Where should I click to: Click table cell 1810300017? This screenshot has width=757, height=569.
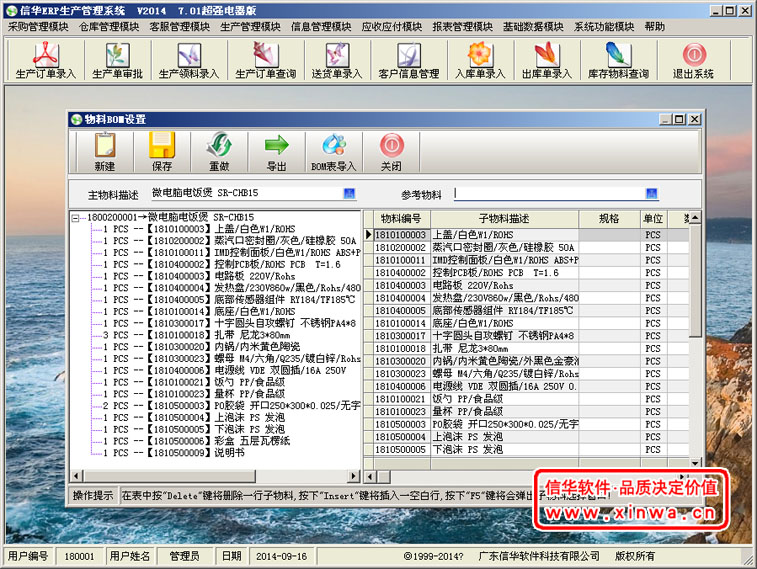point(401,336)
